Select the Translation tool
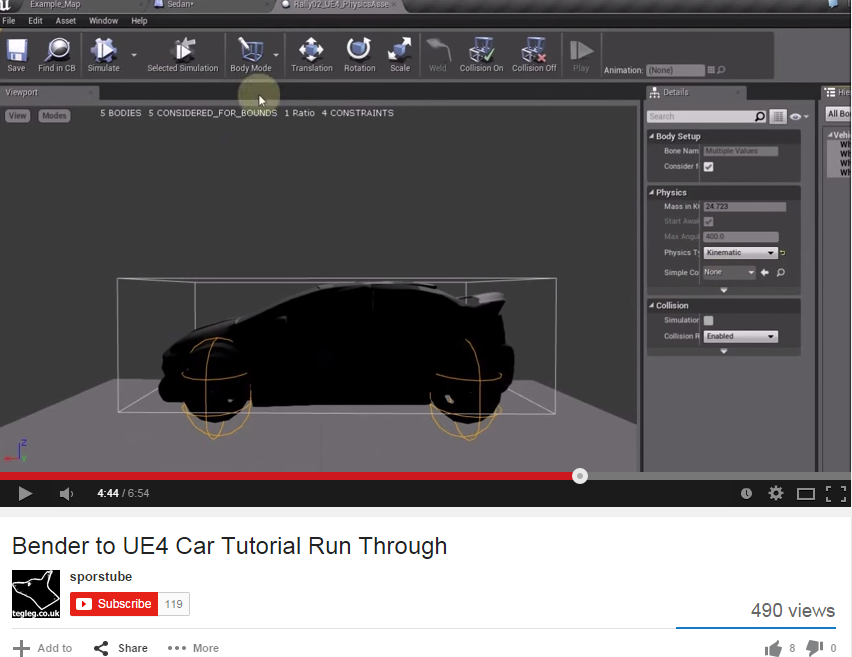Screen dimensions: 852x657 (x=311, y=55)
